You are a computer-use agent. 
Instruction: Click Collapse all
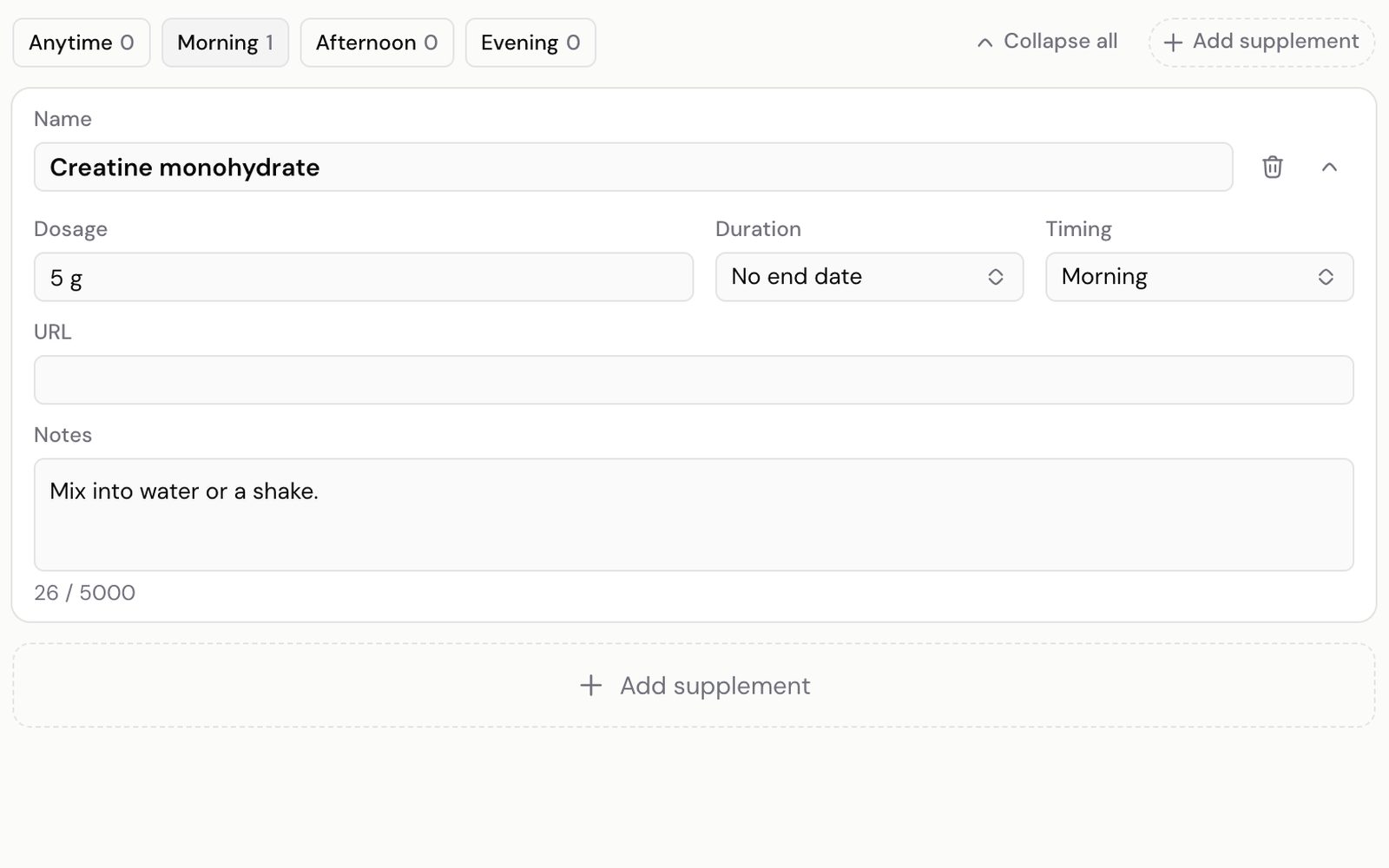coord(1047,42)
